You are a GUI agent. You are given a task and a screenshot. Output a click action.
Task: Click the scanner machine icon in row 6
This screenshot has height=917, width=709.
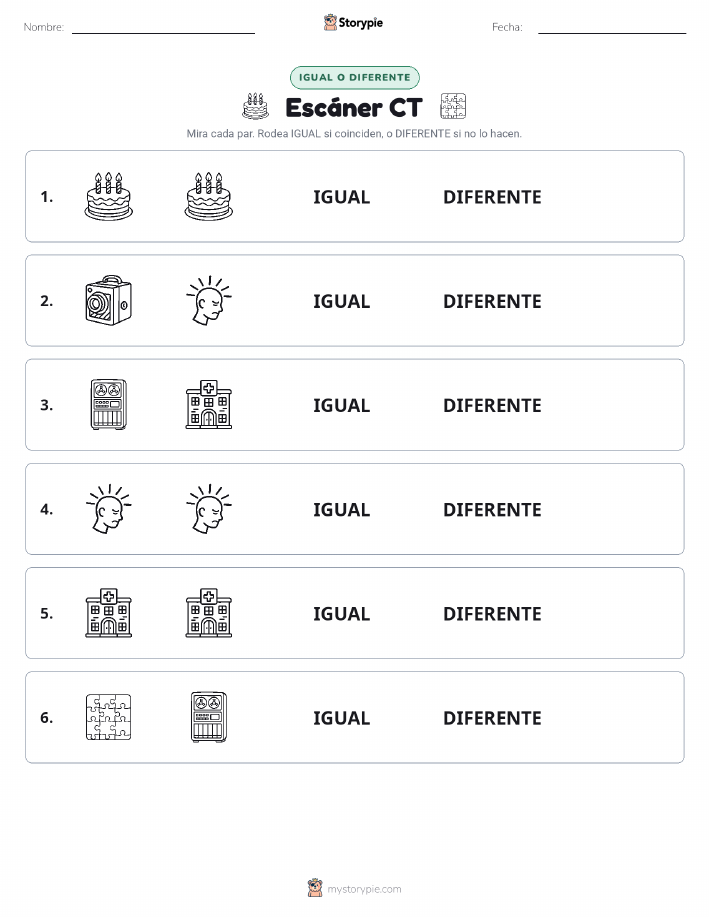[209, 717]
